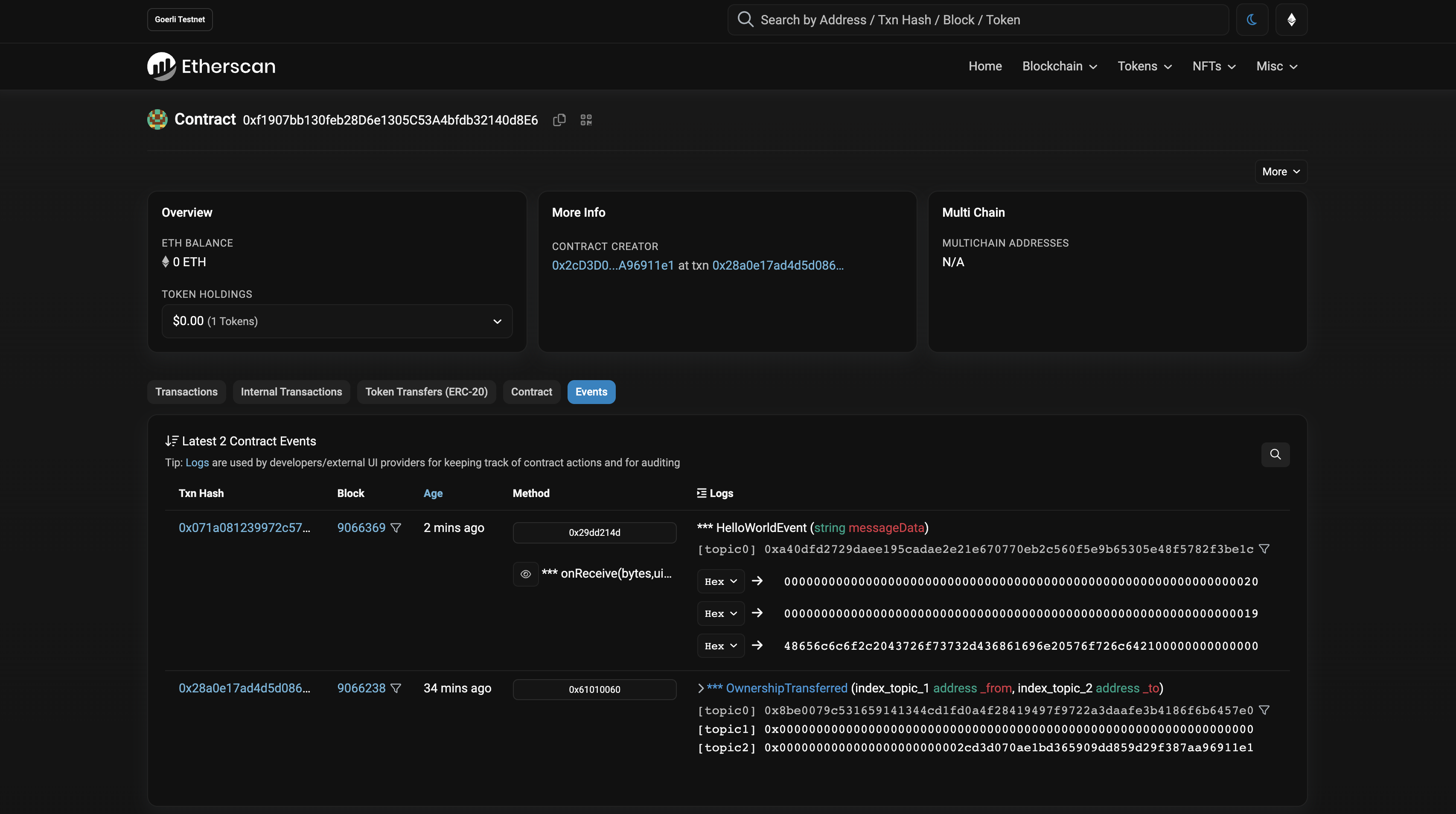1456x814 pixels.
Task: Filter events by block 9066238
Action: (396, 688)
